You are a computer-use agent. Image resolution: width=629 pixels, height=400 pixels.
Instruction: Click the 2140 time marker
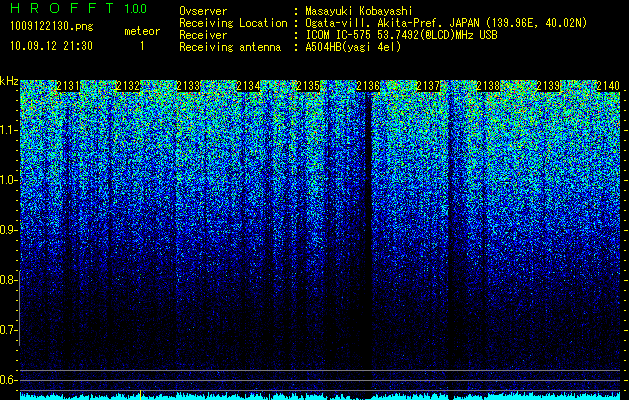[608, 86]
